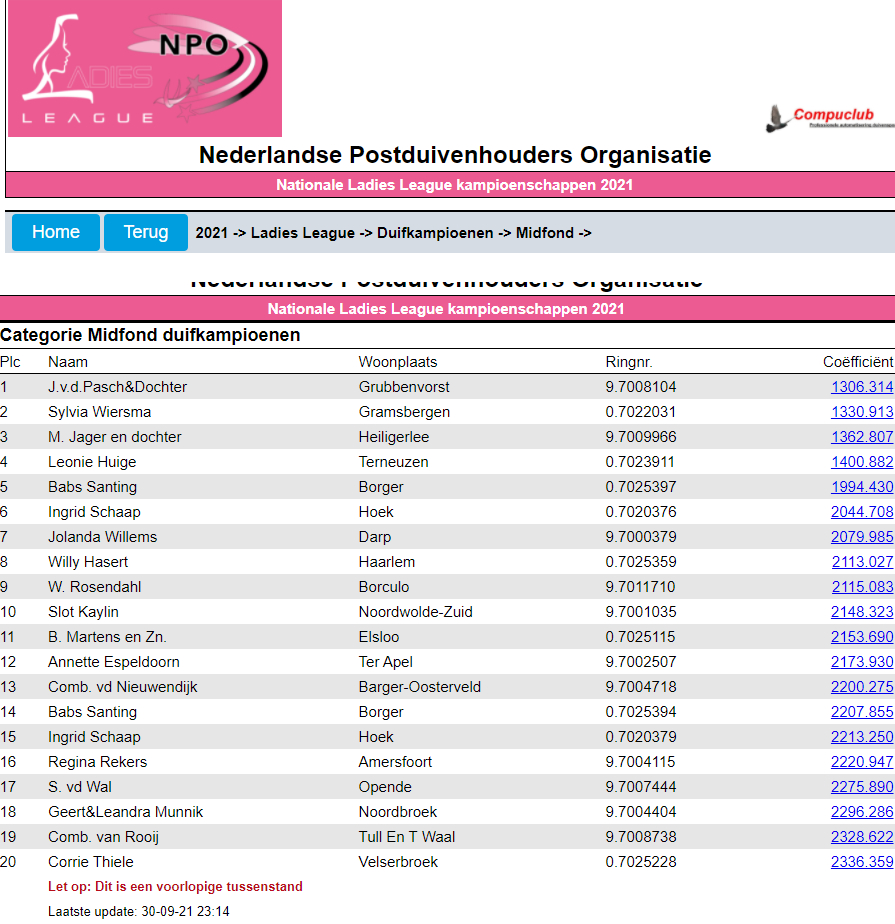895x924 pixels.
Task: Open coefficient 2113.027 for Willy Hasert
Action: pos(863,562)
